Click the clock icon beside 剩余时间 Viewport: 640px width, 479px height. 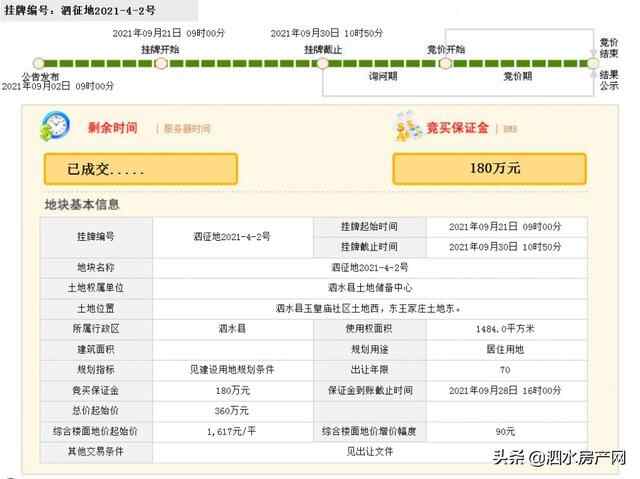click(55, 126)
